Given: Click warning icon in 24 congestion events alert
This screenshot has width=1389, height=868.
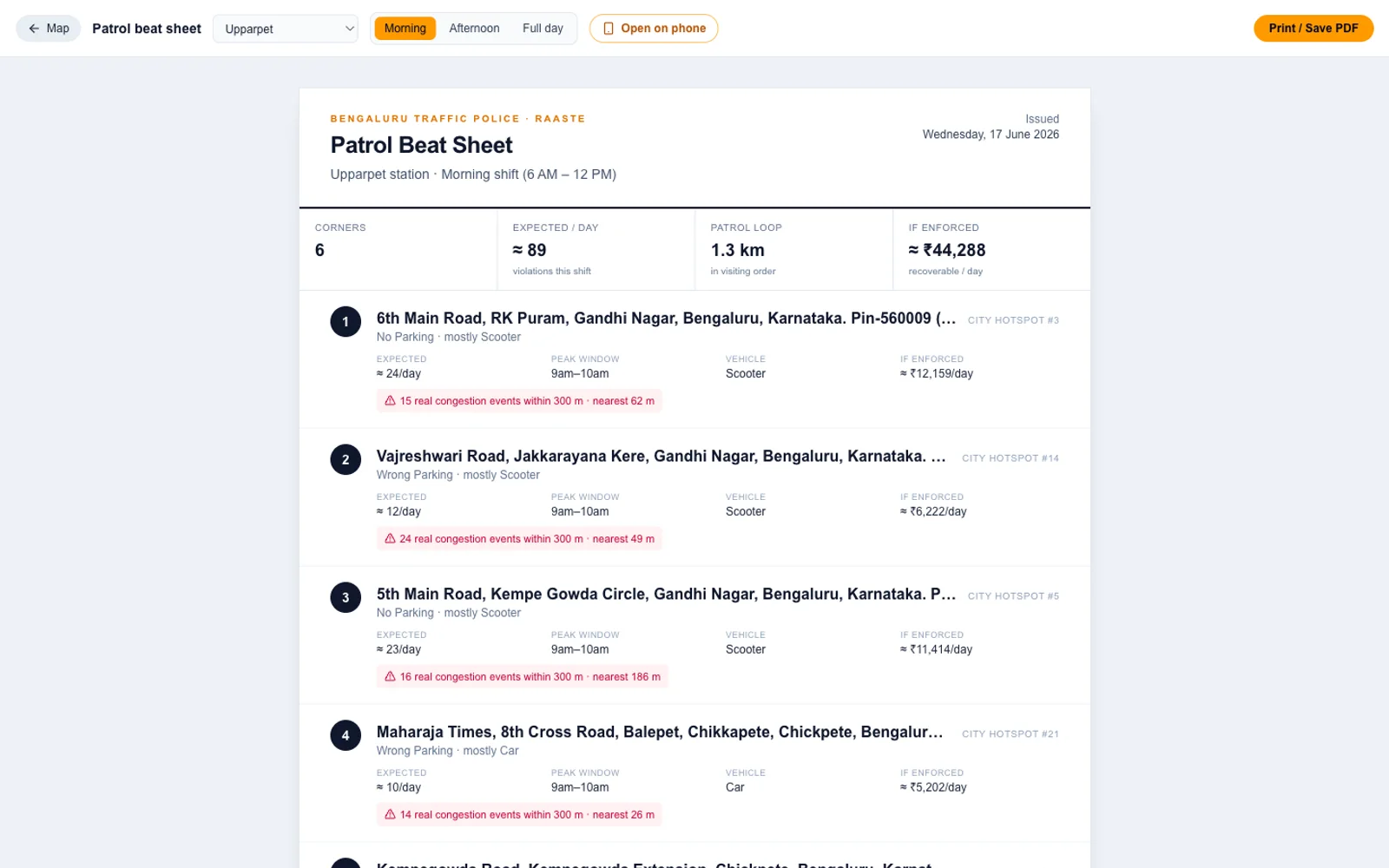Looking at the screenshot, I should [x=390, y=539].
